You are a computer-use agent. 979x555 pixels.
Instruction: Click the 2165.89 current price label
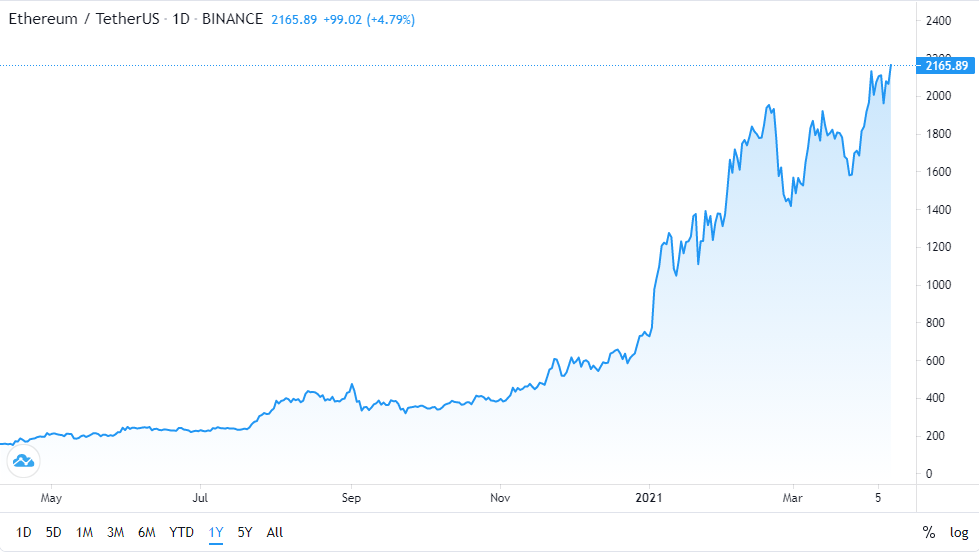[946, 66]
